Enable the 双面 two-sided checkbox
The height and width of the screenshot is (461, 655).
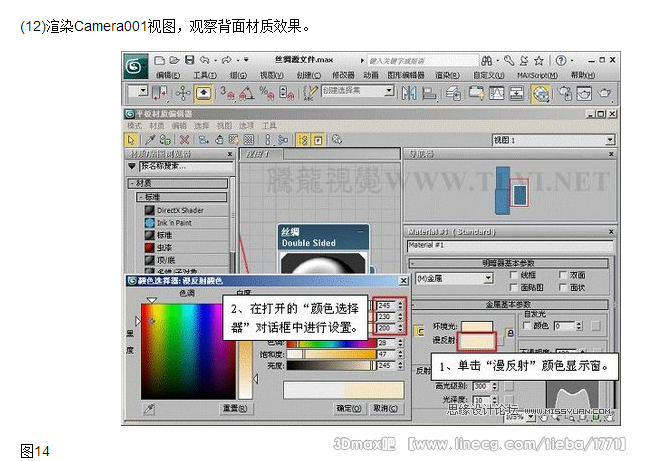pos(563,275)
